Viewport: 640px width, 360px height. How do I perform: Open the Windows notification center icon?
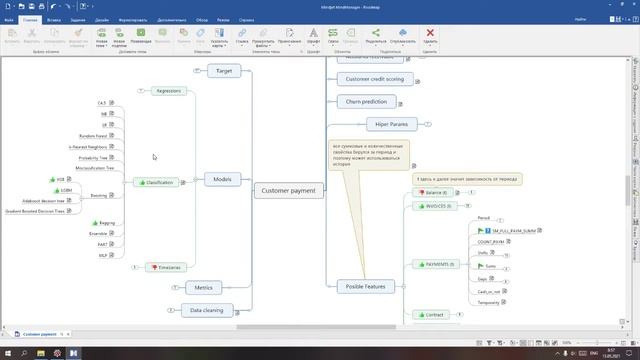(629, 353)
